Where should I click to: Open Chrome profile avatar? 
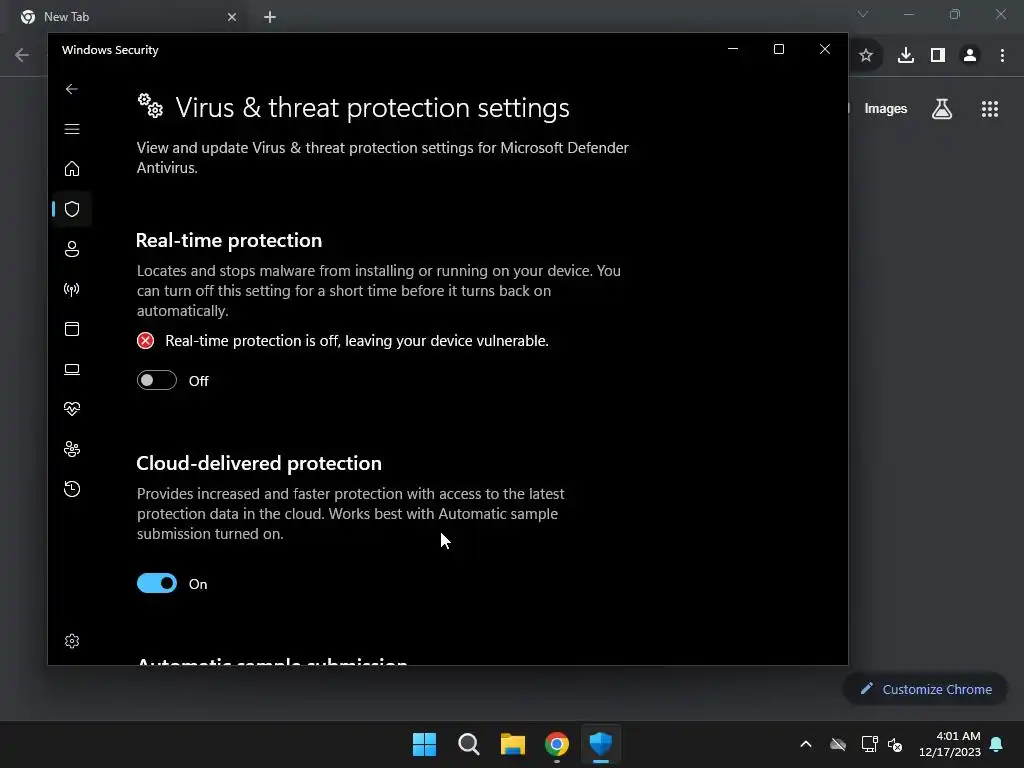970,56
